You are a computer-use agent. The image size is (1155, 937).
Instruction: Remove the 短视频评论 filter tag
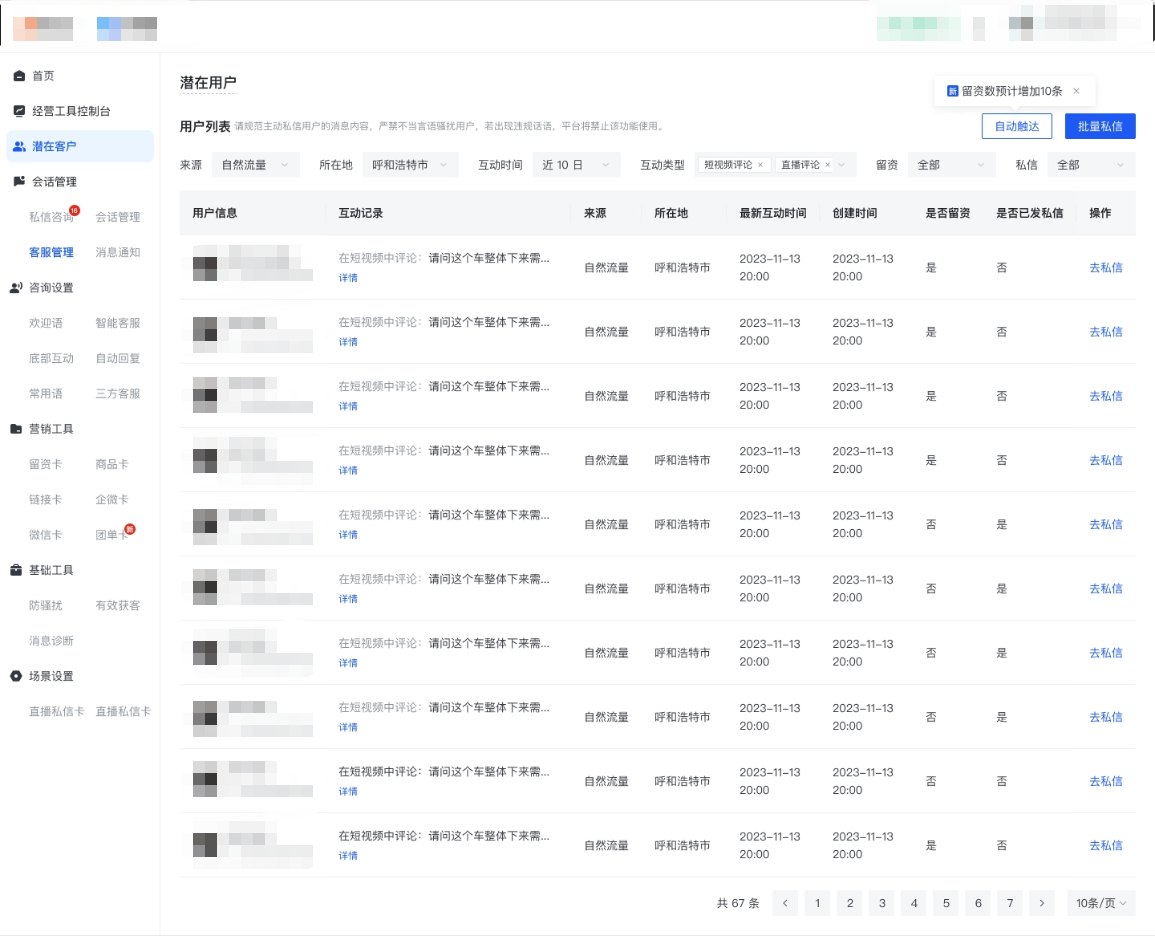tap(760, 165)
